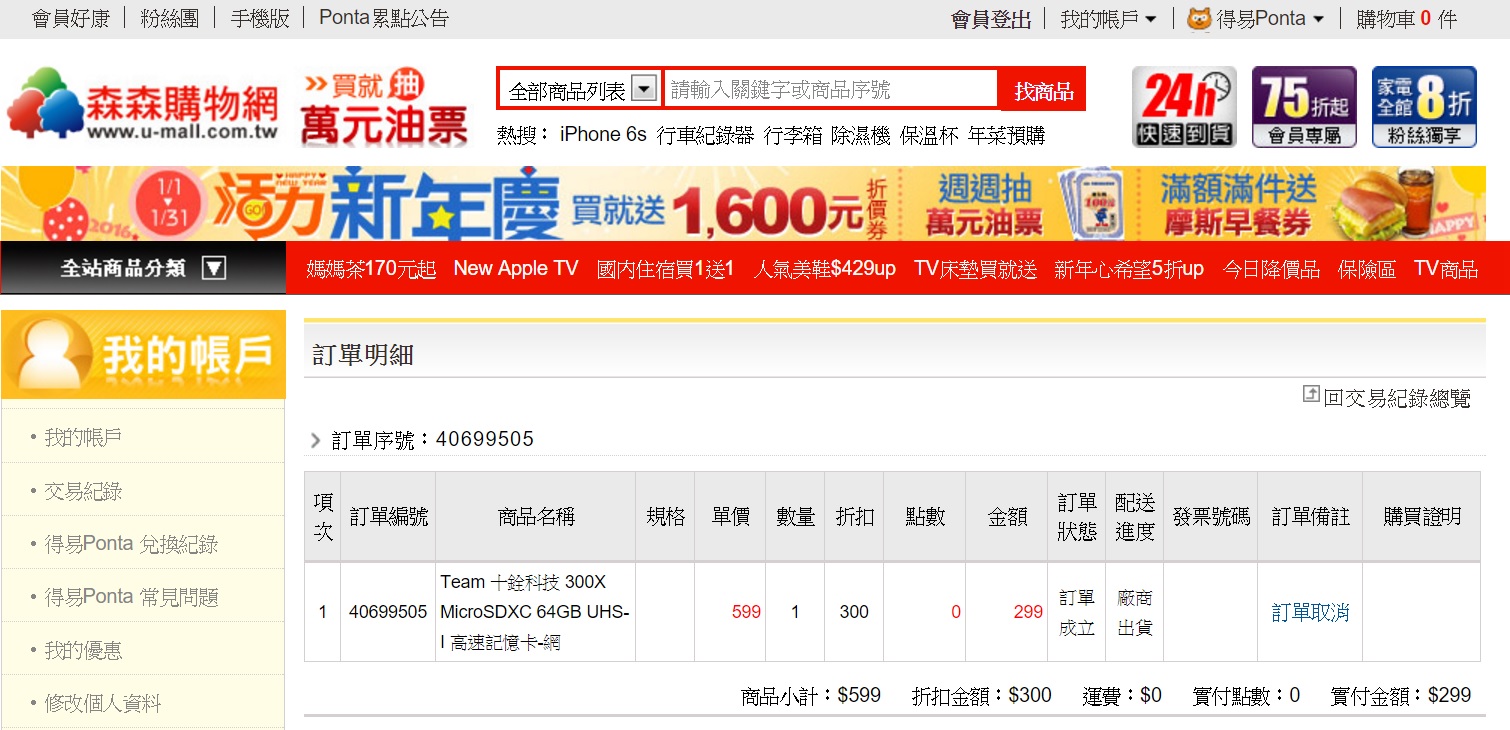Select hot search 保溫杯
This screenshot has height=730, width=1510.
click(929, 135)
